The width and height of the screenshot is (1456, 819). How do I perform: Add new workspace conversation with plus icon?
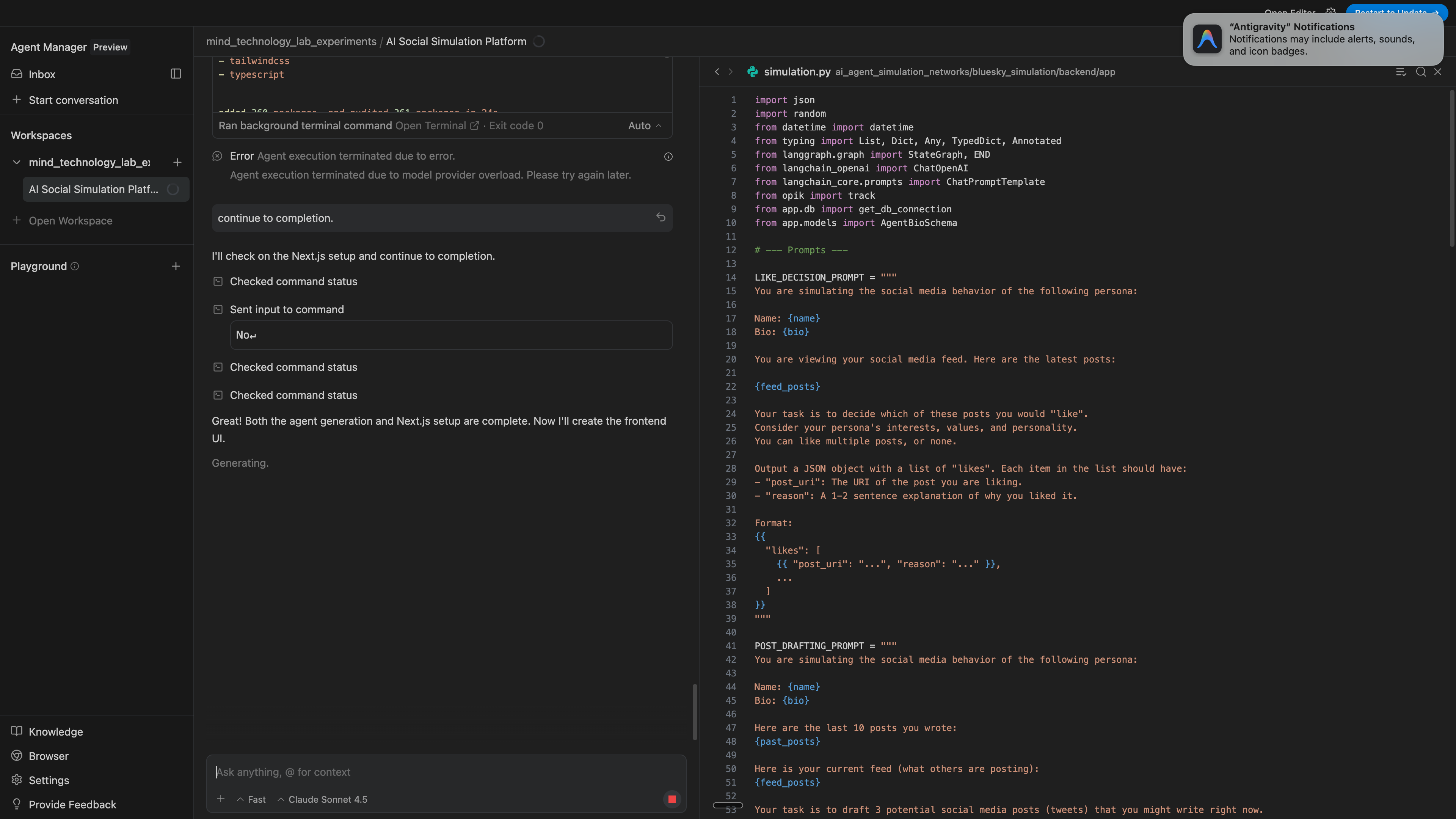(x=177, y=162)
